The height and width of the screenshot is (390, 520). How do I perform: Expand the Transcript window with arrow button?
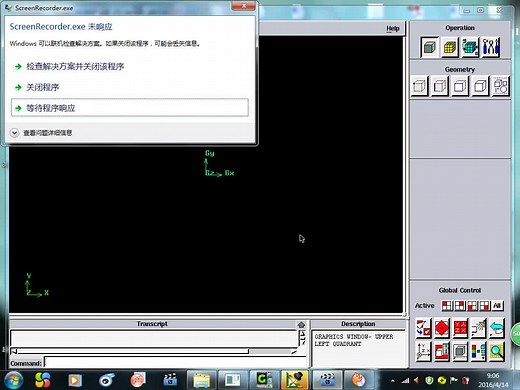[301, 324]
